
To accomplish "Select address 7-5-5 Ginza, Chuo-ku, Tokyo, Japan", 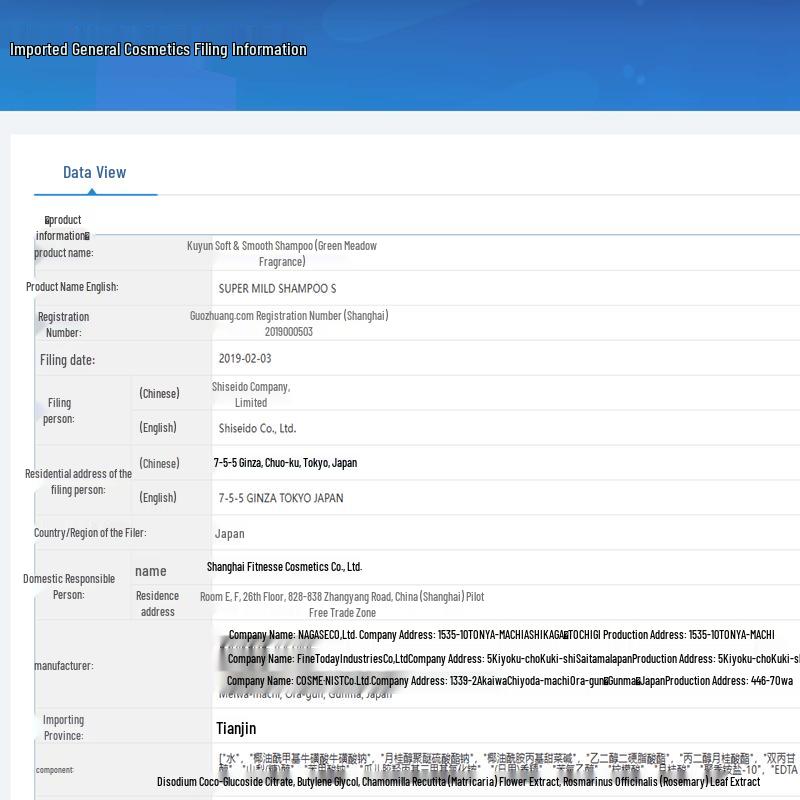I will point(285,463).
